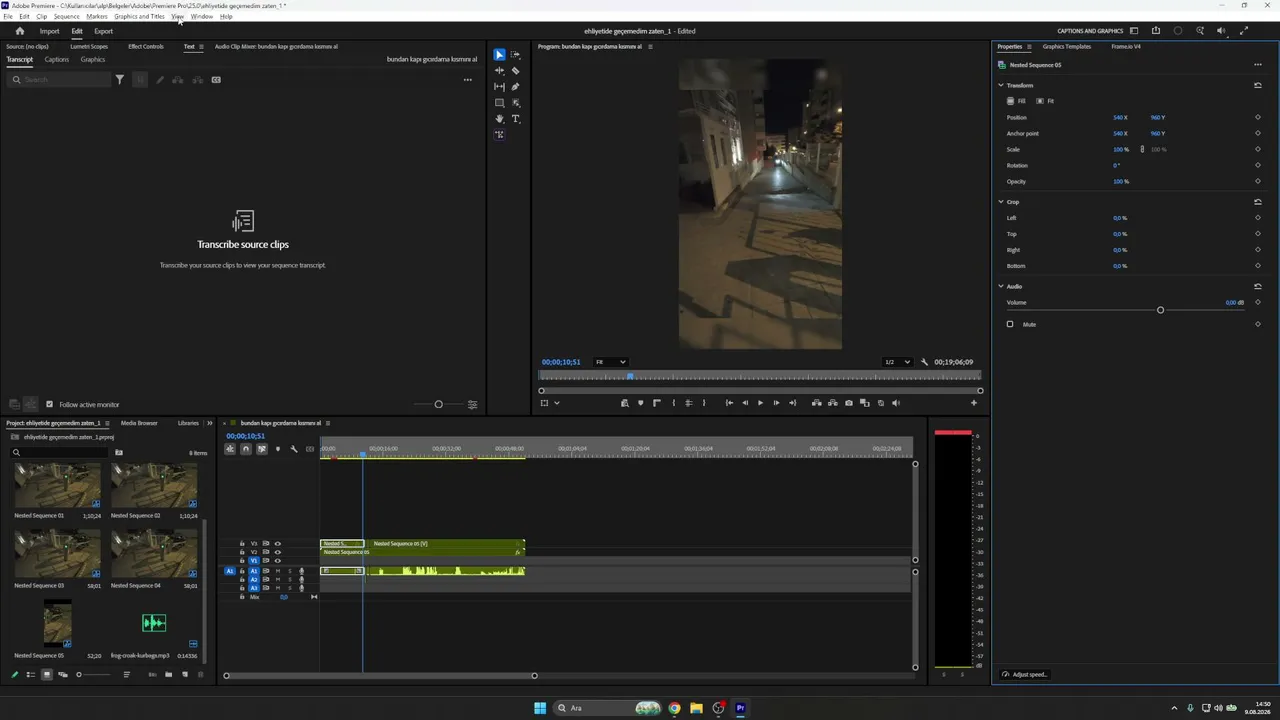Select the Pen tool

point(516,87)
